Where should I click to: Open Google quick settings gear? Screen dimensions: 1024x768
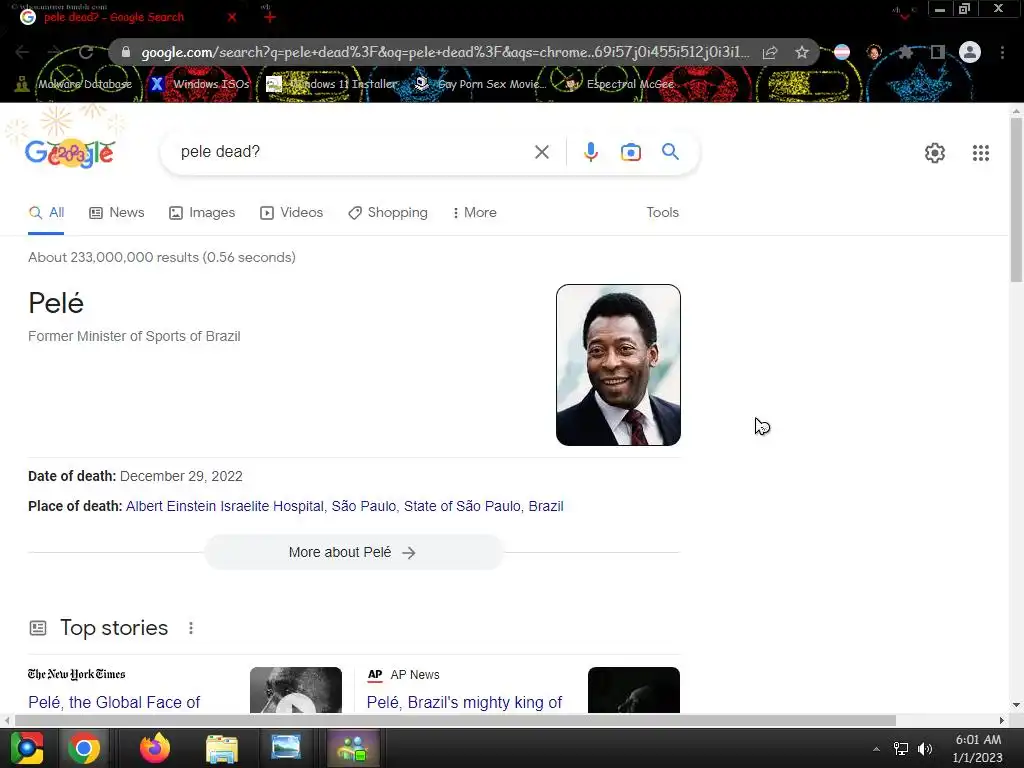pos(935,153)
